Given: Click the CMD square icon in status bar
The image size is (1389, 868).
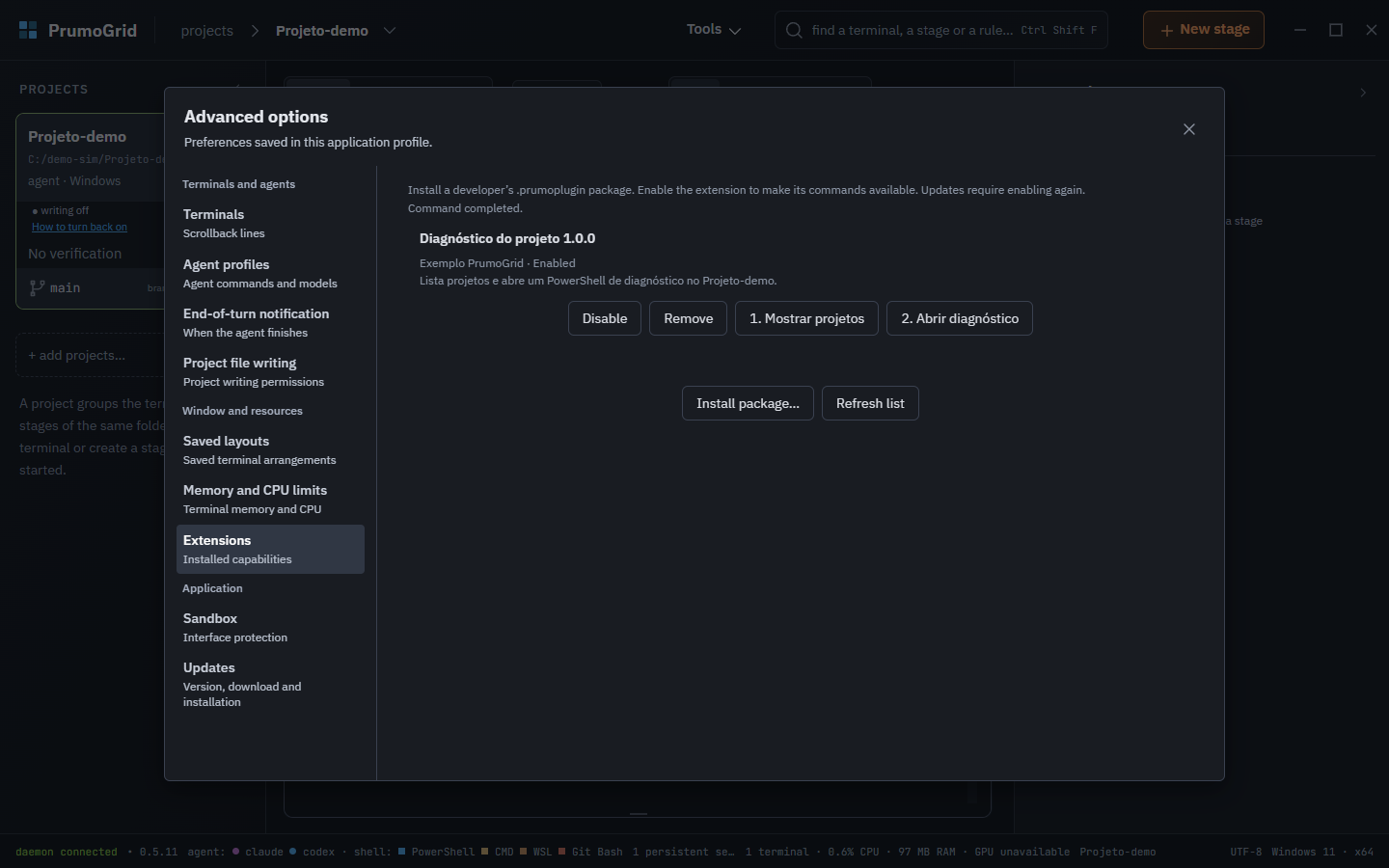Looking at the screenshot, I should [x=485, y=851].
